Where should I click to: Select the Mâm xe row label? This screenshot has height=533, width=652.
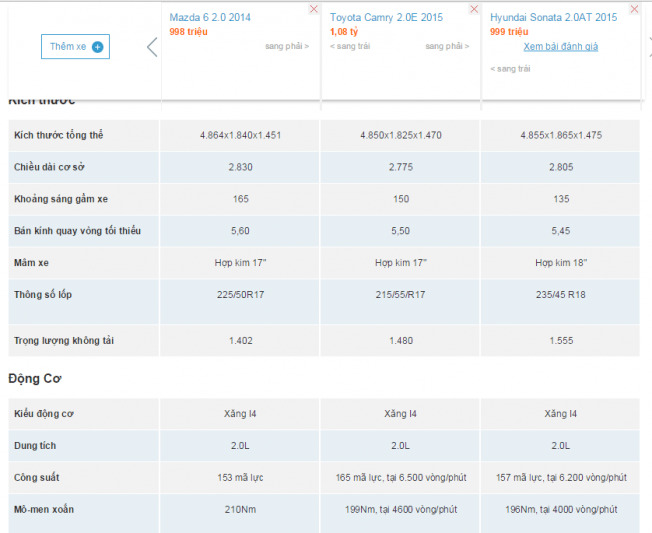[31, 263]
